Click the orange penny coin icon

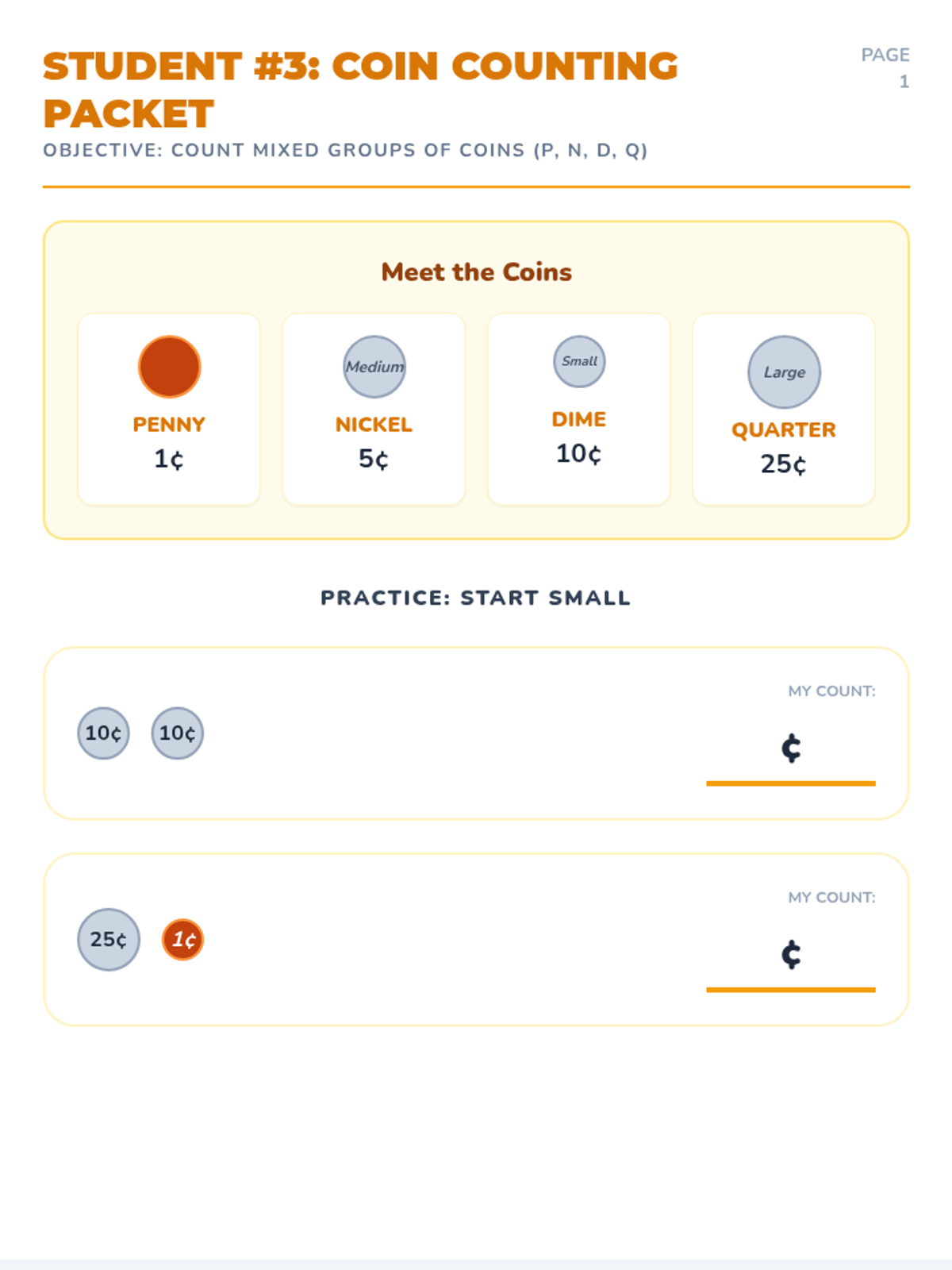click(169, 367)
